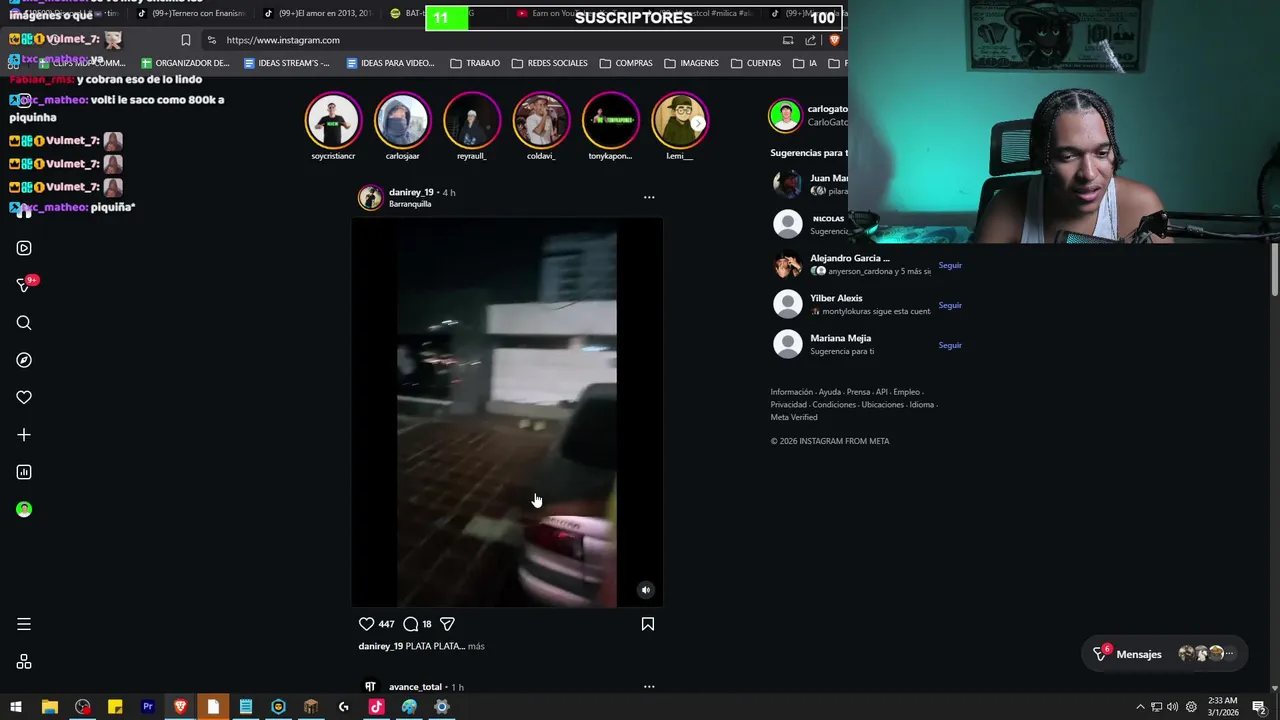
Task: Follow Yilber Alexis
Action: coord(950,306)
